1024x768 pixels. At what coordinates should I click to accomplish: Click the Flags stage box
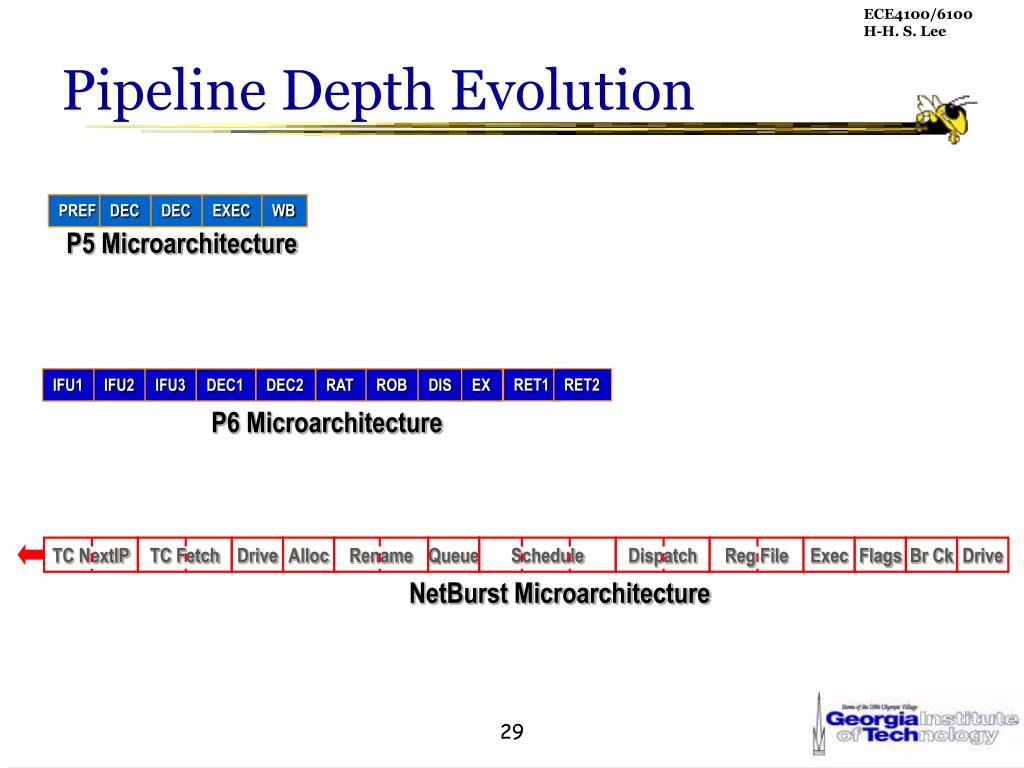pos(880,555)
